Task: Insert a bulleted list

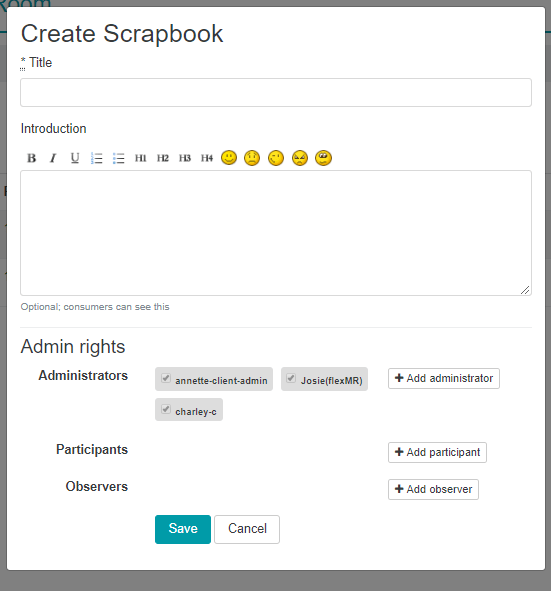Action: tap(119, 158)
